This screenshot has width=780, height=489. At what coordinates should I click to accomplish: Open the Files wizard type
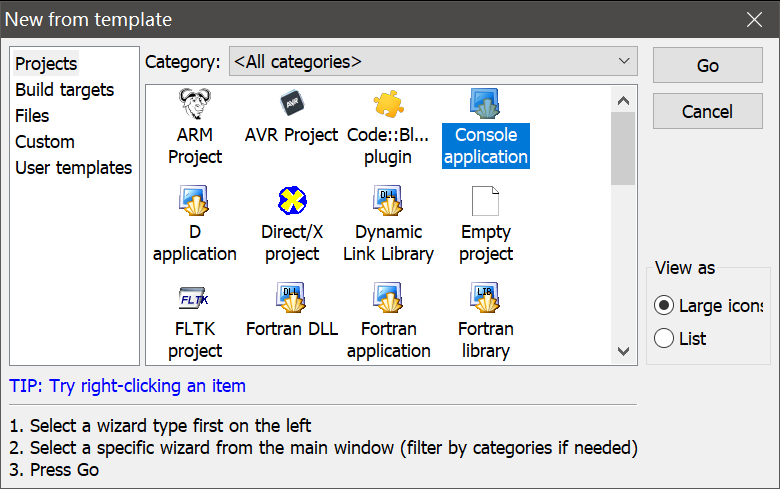[32, 116]
